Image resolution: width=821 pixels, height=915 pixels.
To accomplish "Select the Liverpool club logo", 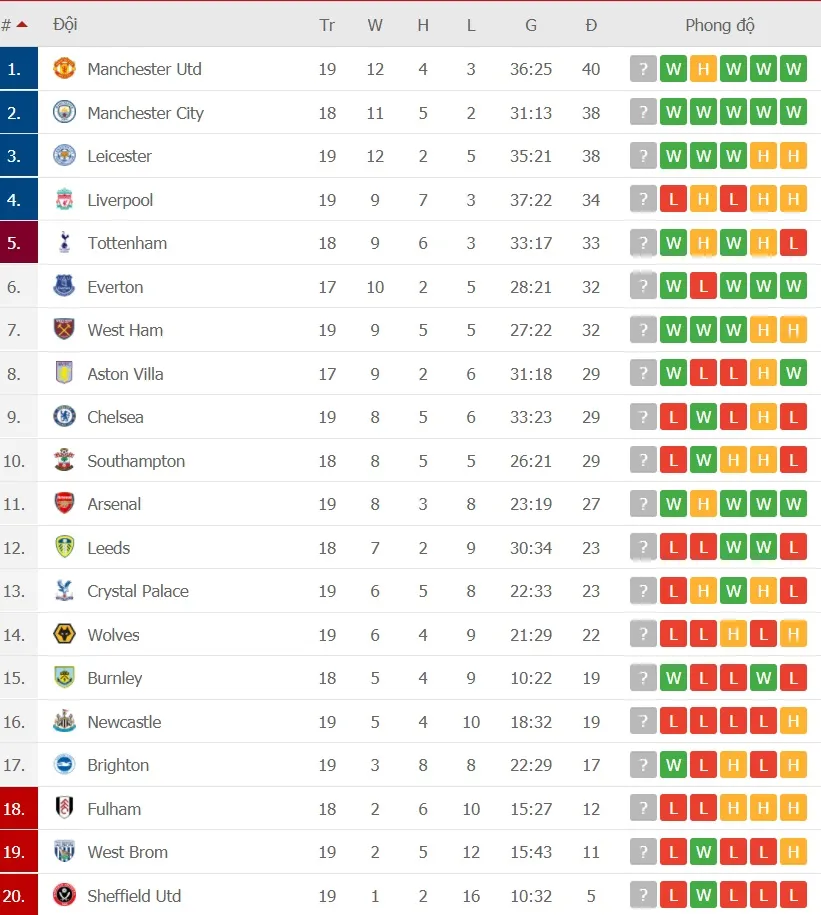I will coord(62,199).
